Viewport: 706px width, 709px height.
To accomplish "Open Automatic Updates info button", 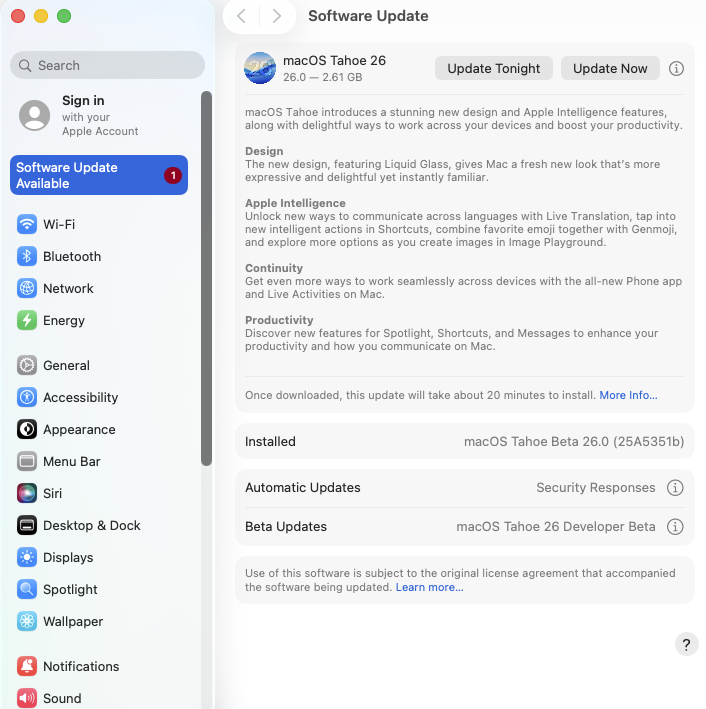I will coord(675,488).
